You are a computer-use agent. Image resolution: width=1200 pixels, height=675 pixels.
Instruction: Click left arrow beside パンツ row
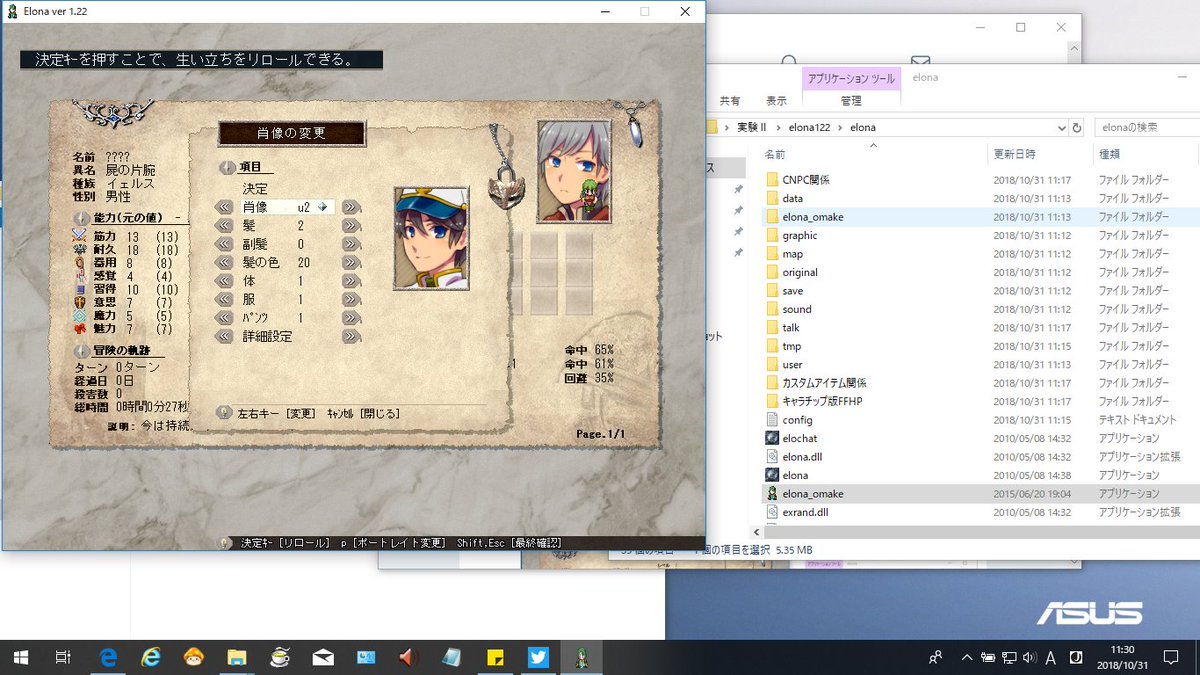224,318
